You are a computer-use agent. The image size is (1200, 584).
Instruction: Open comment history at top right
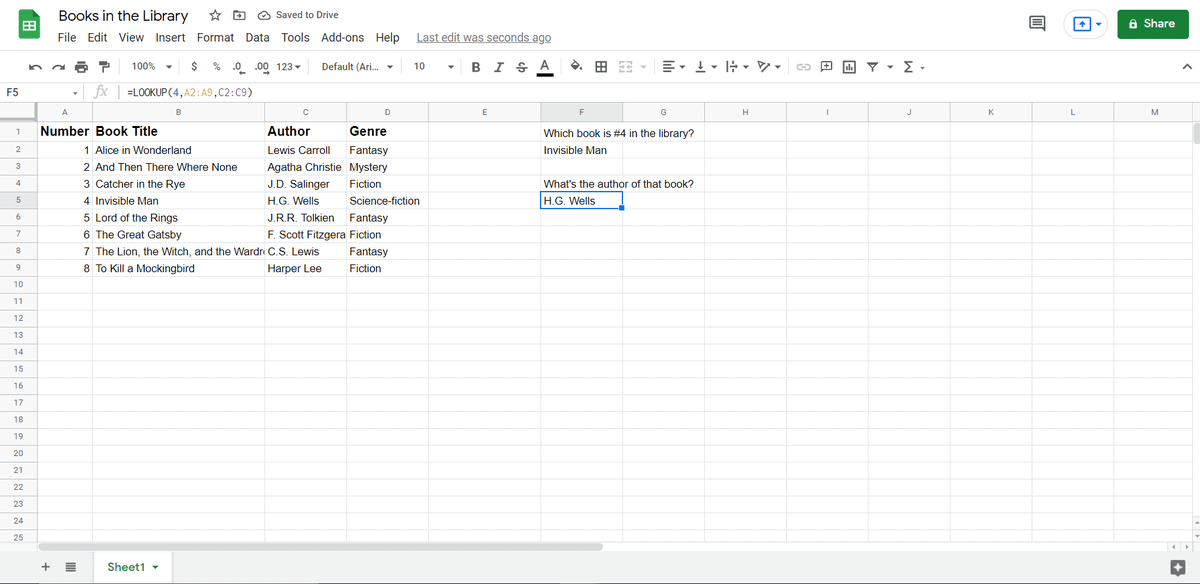[1036, 24]
